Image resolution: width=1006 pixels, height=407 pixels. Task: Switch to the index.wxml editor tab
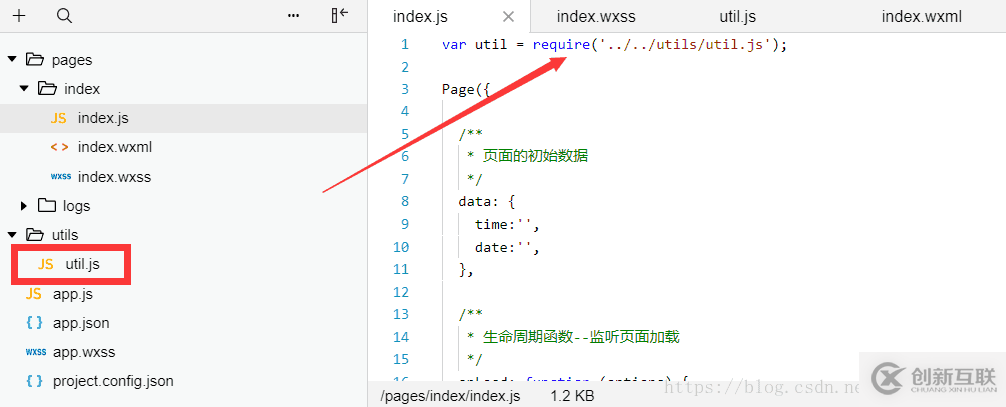tap(921, 16)
